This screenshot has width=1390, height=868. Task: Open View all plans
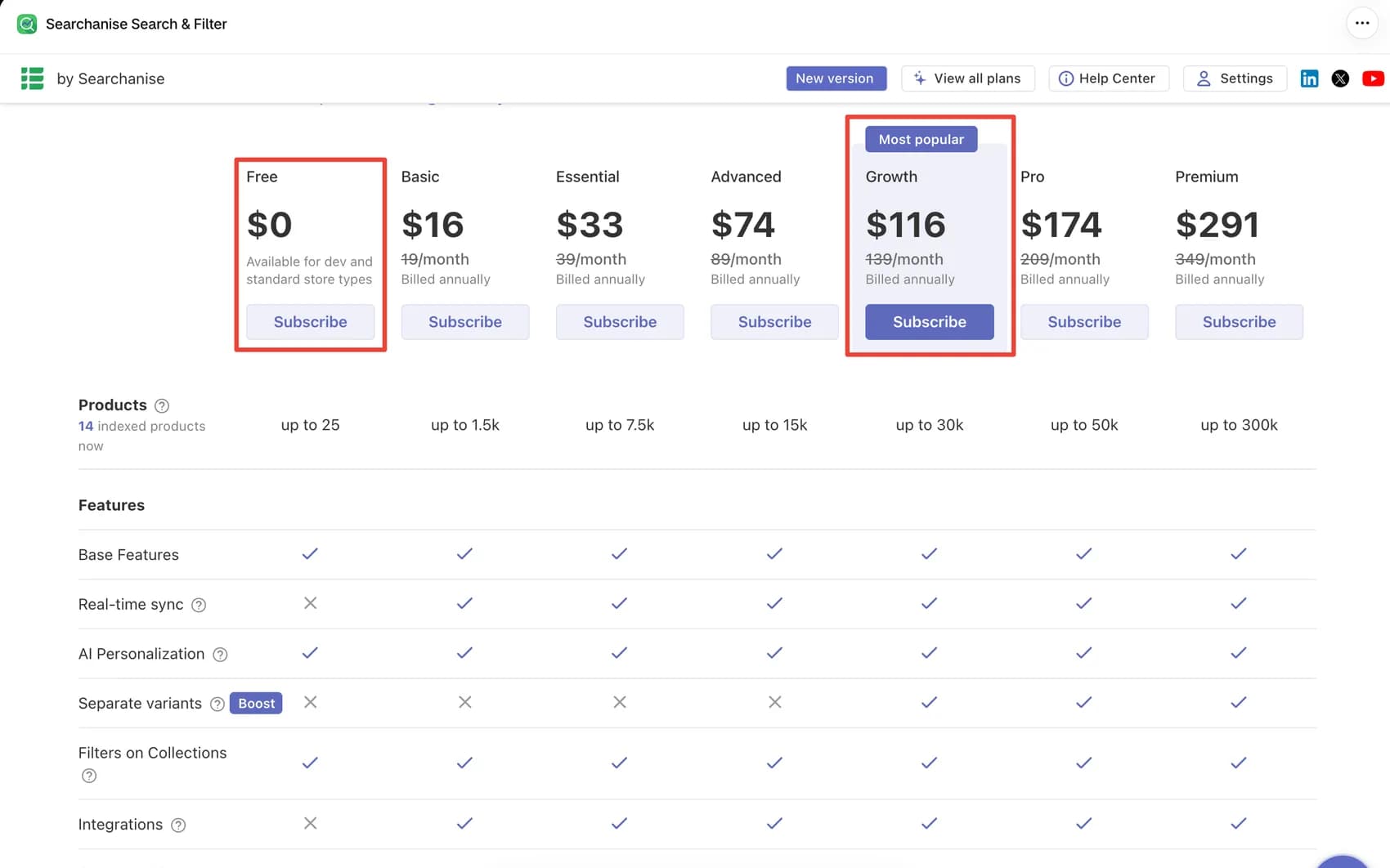[x=968, y=78]
